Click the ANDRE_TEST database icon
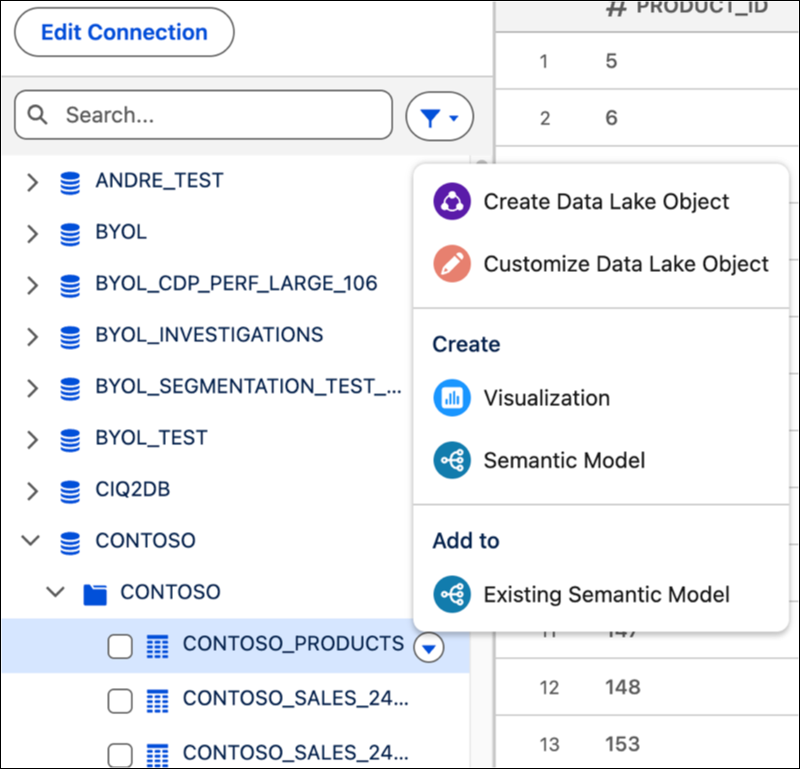Viewport: 800px width, 769px height. [70, 183]
